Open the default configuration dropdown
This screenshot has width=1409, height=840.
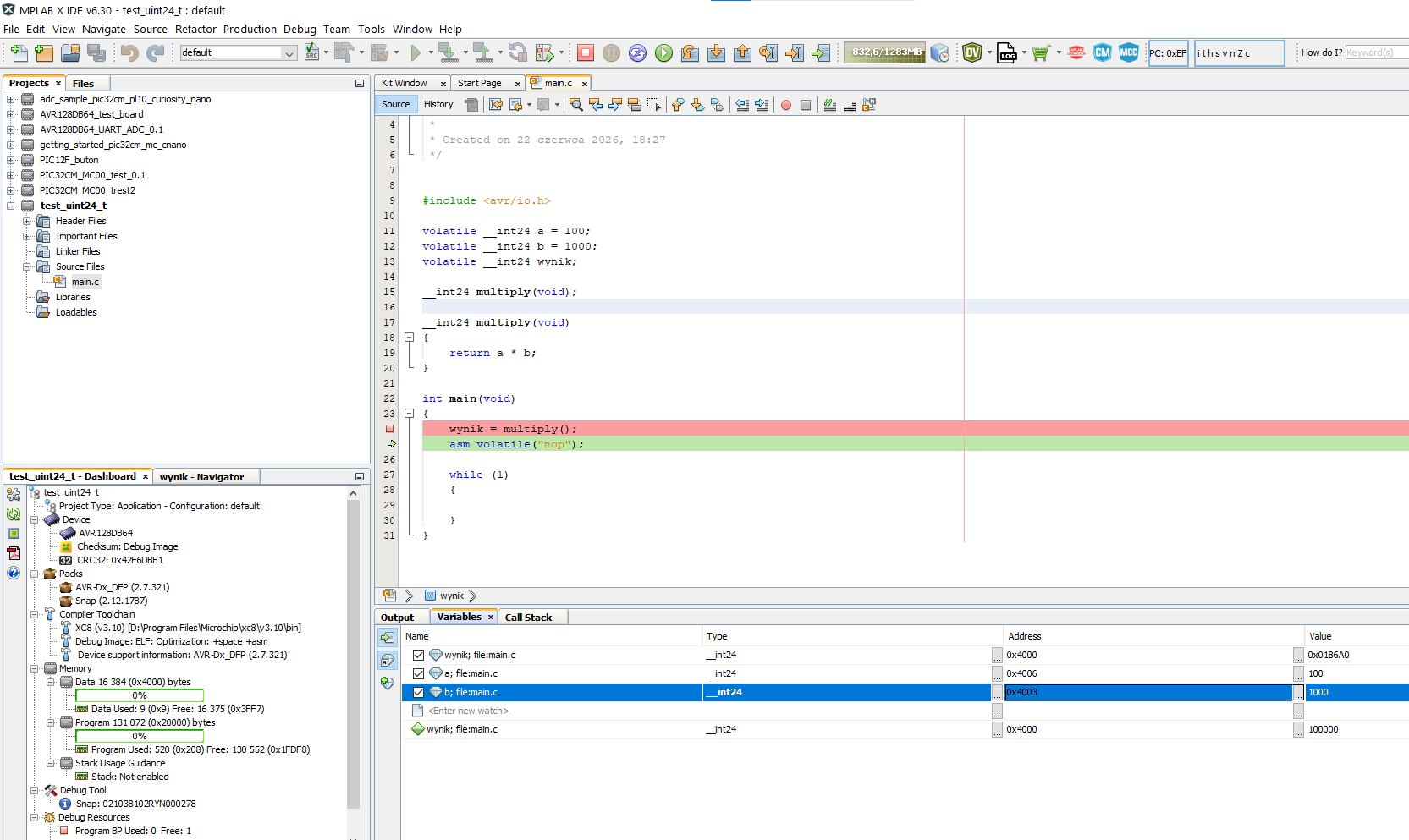tap(289, 52)
